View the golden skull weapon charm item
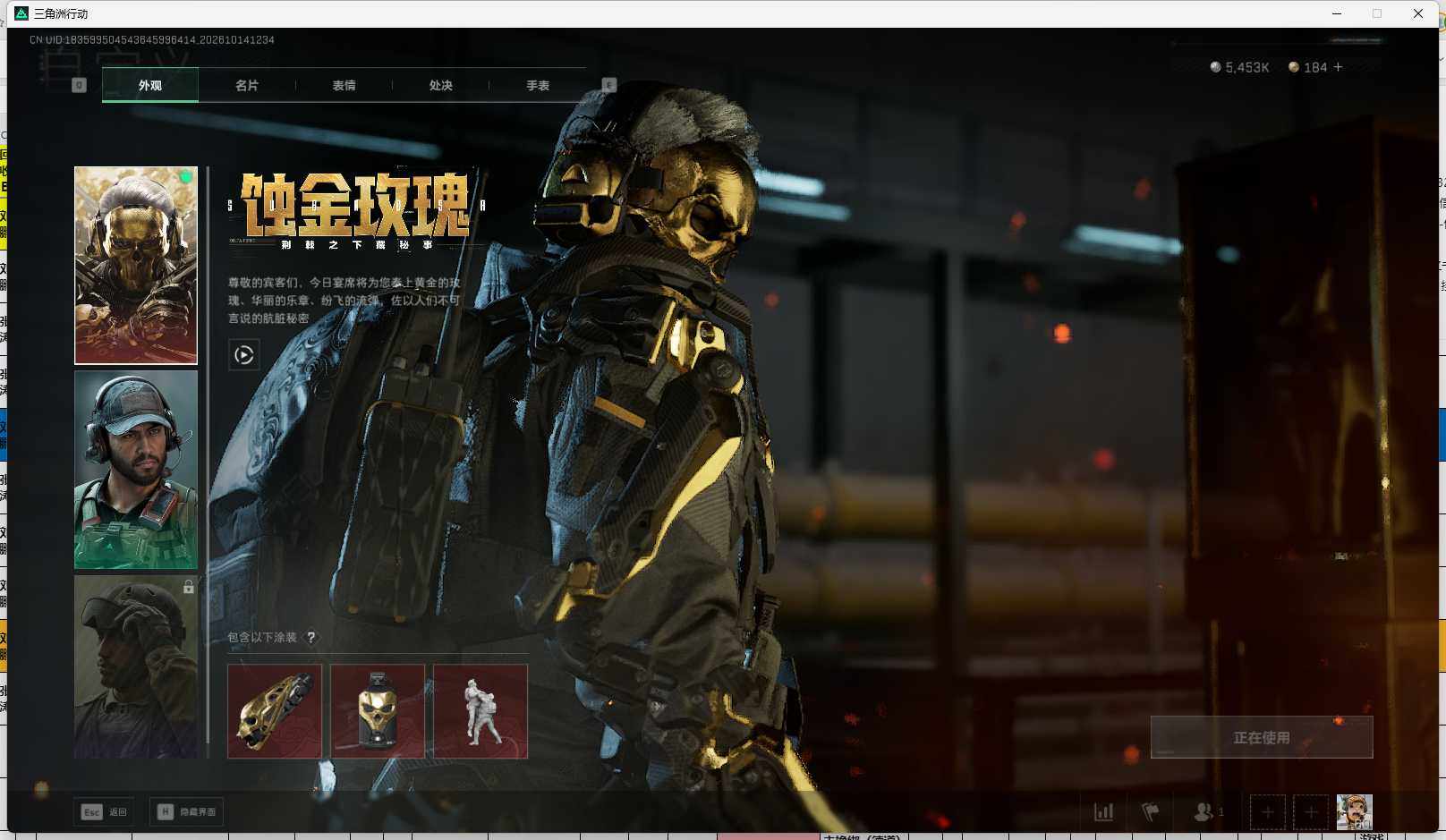 (x=275, y=711)
